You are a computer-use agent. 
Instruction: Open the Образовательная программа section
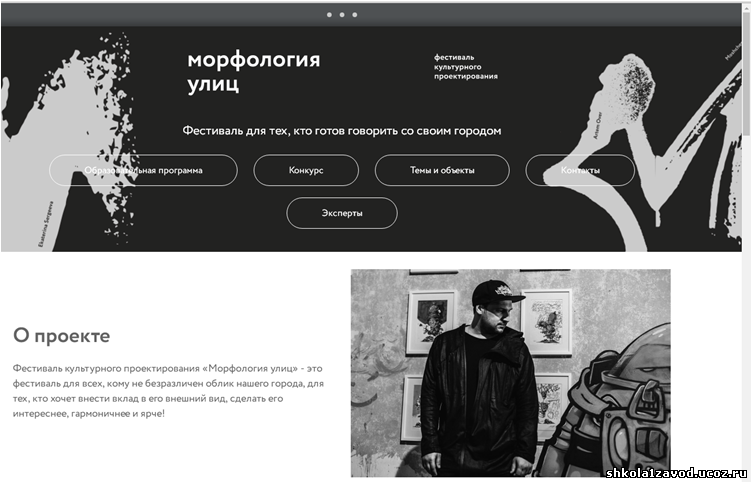(143, 170)
